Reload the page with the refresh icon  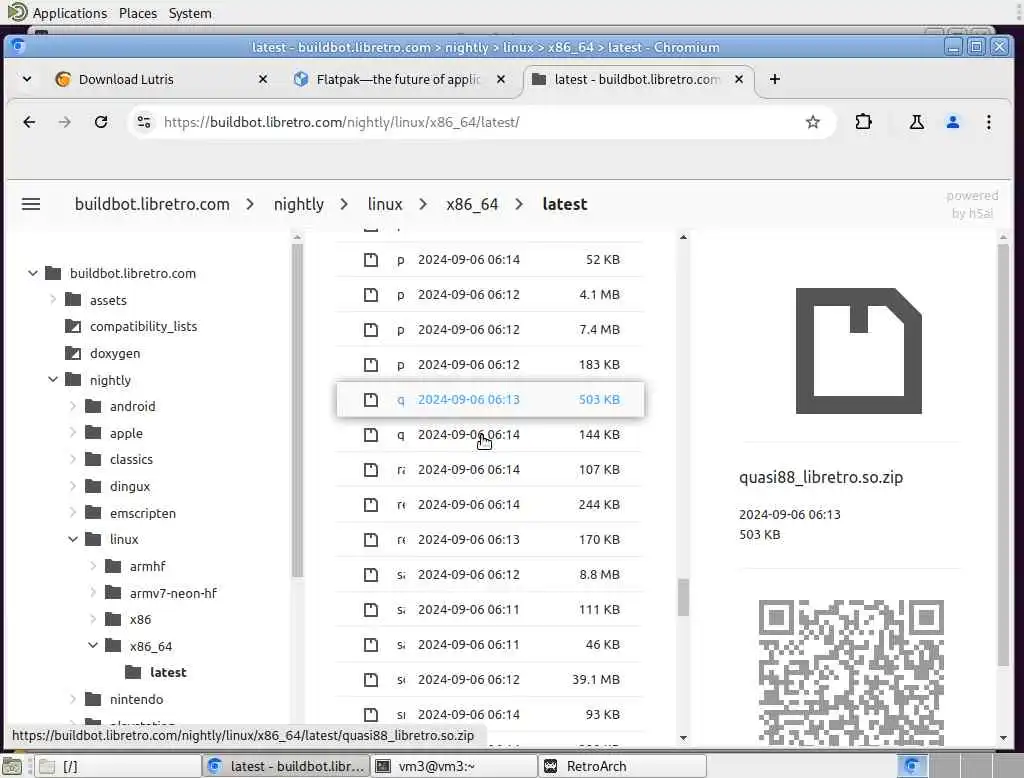pos(101,122)
